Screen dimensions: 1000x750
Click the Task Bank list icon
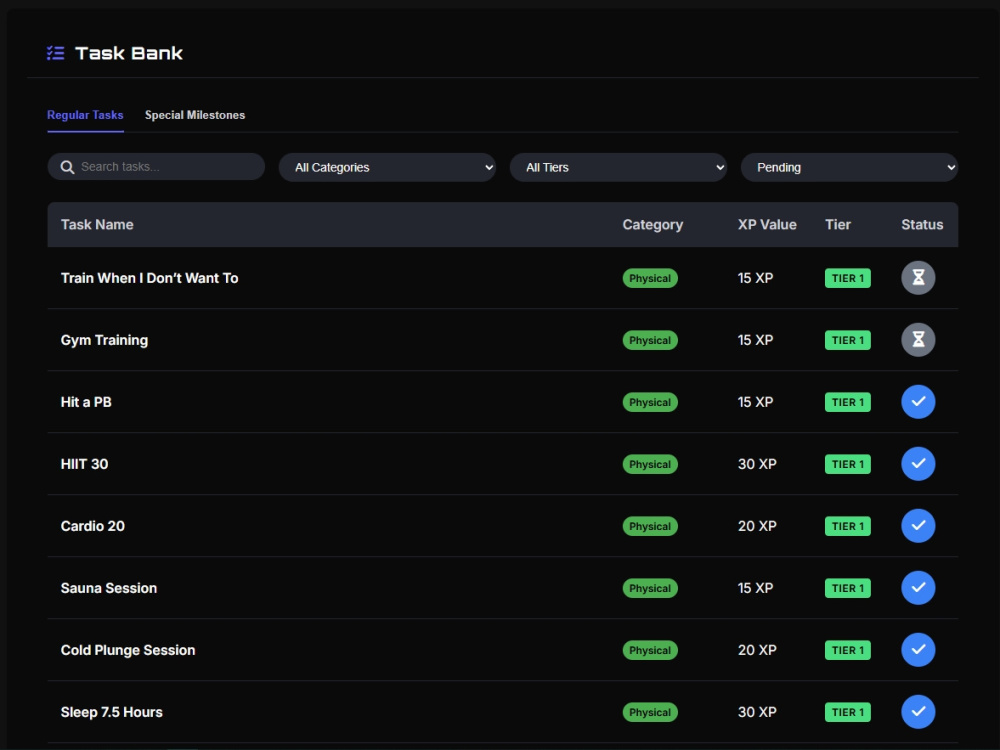point(55,53)
